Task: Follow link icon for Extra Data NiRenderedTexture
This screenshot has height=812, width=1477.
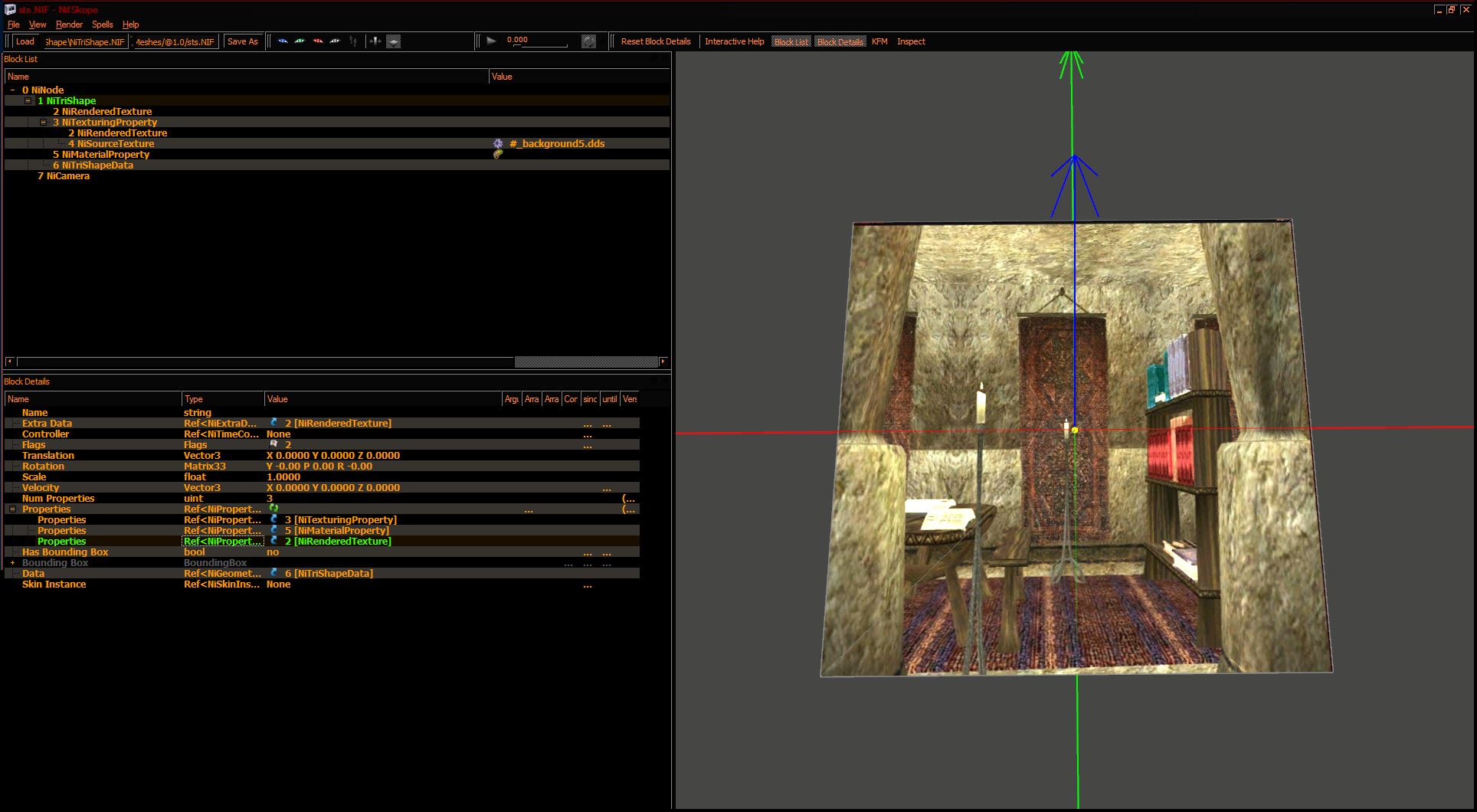Action: coord(273,423)
